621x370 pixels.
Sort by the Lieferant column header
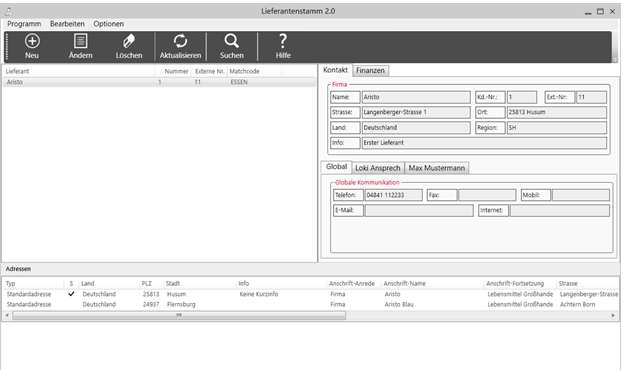pyautogui.click(x=78, y=71)
